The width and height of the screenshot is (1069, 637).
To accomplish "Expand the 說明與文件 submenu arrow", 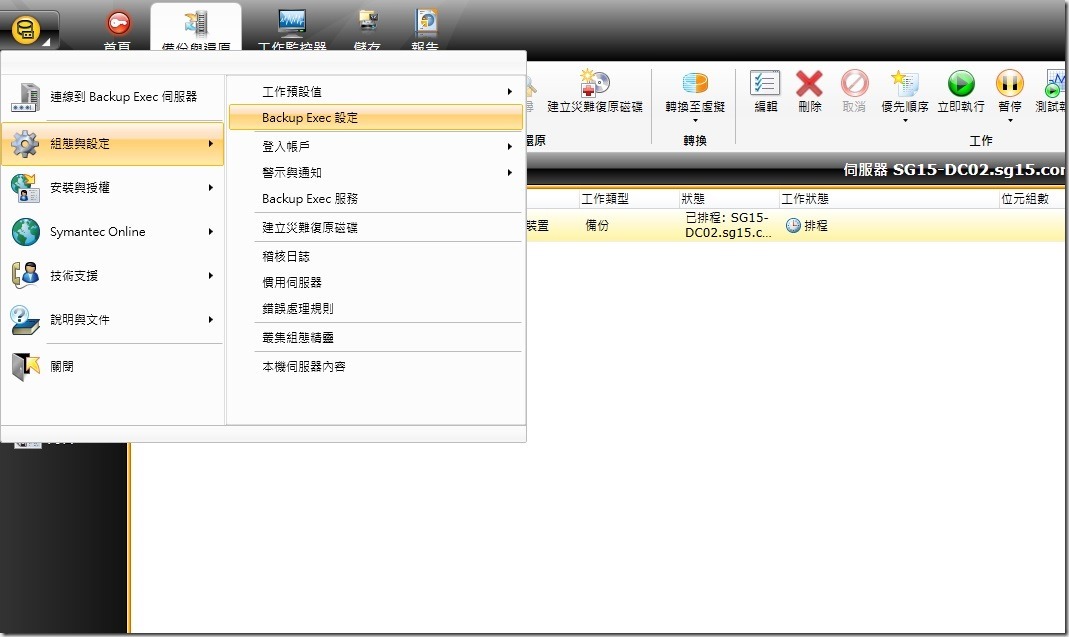I will tap(211, 319).
